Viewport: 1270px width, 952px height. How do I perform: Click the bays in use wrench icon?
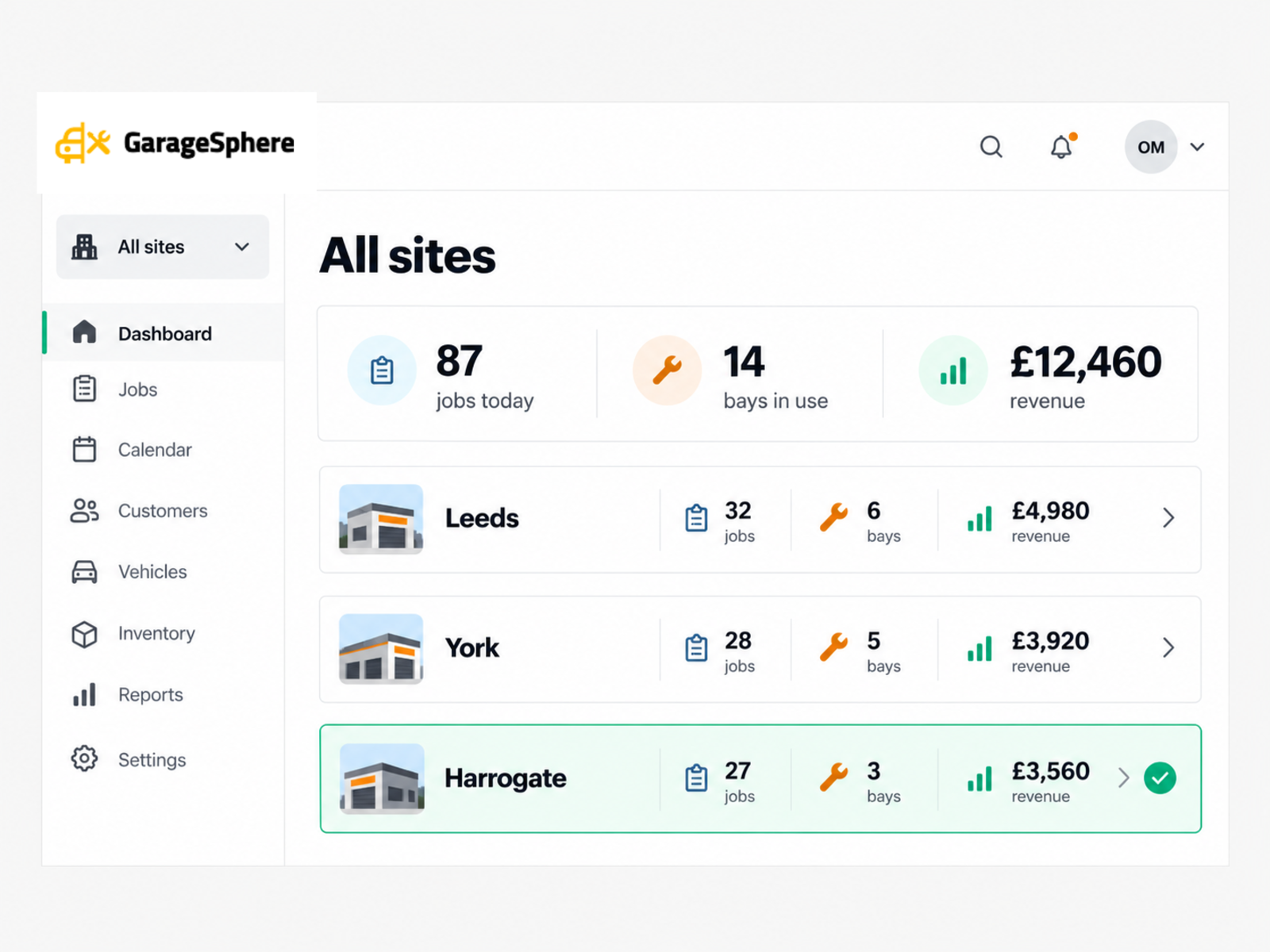pyautogui.click(x=668, y=370)
